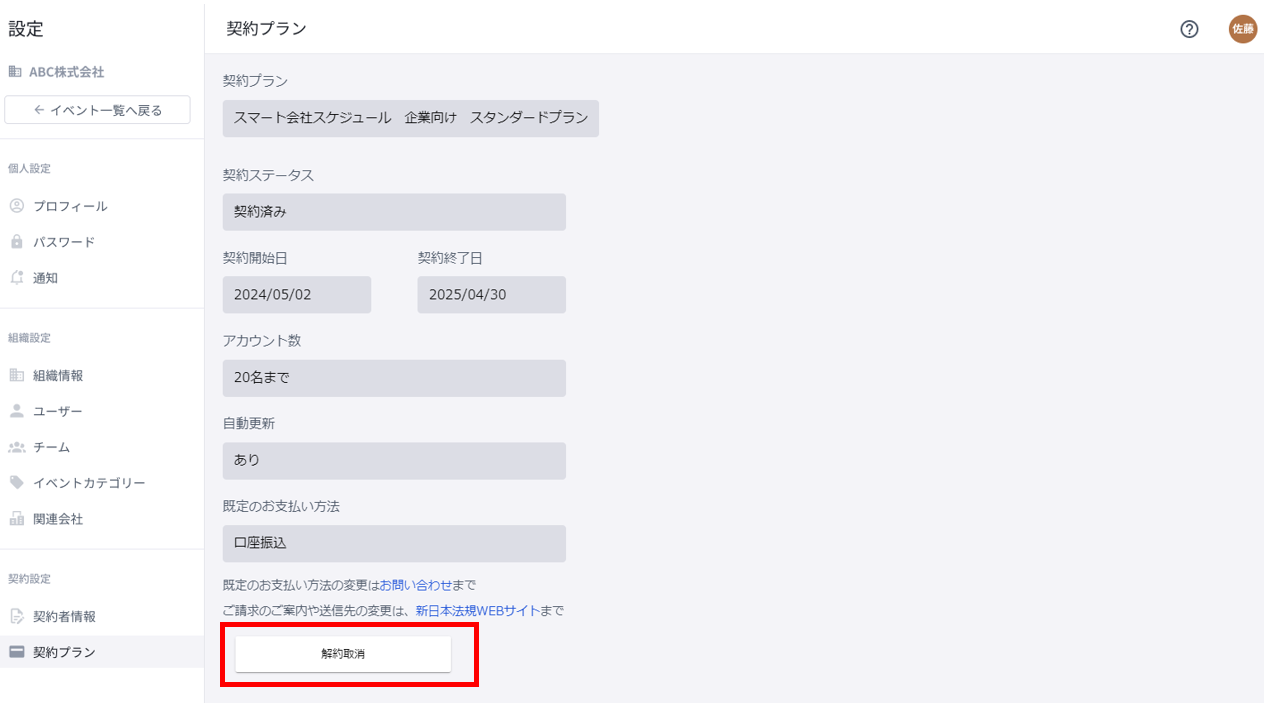Go back via イベント一覧へ戻る button
The height and width of the screenshot is (703, 1264).
tap(97, 110)
